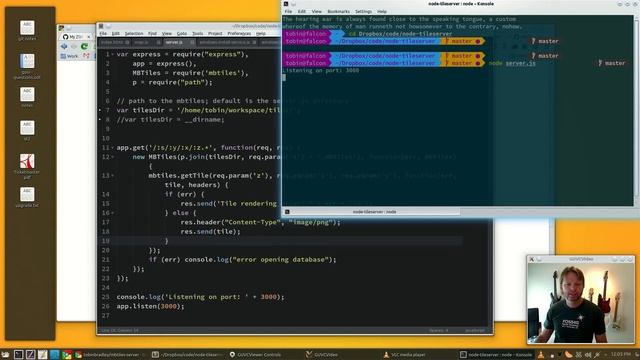Click taskbar clock

coord(622,355)
